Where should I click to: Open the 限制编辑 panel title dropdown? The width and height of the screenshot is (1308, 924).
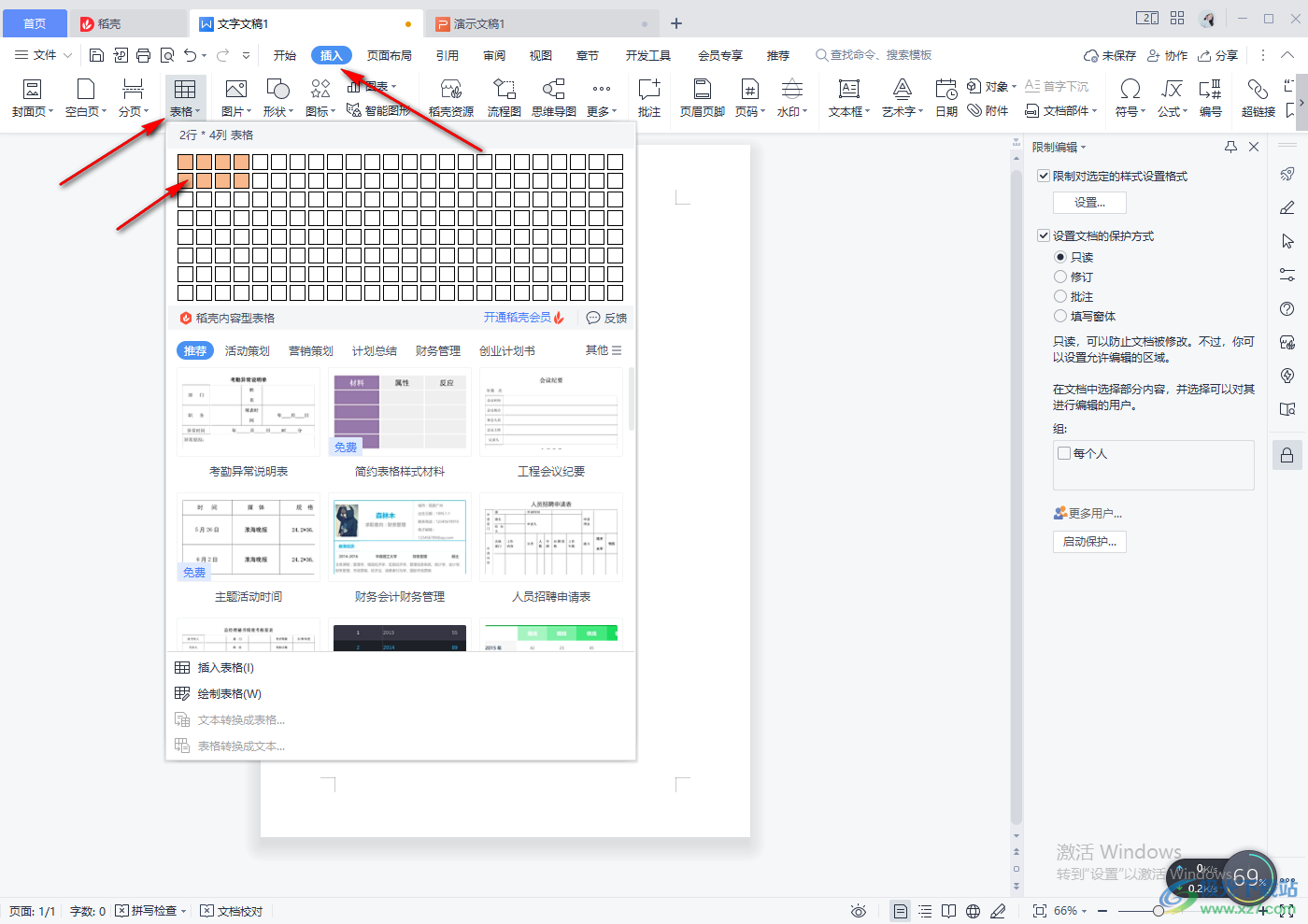1059,147
